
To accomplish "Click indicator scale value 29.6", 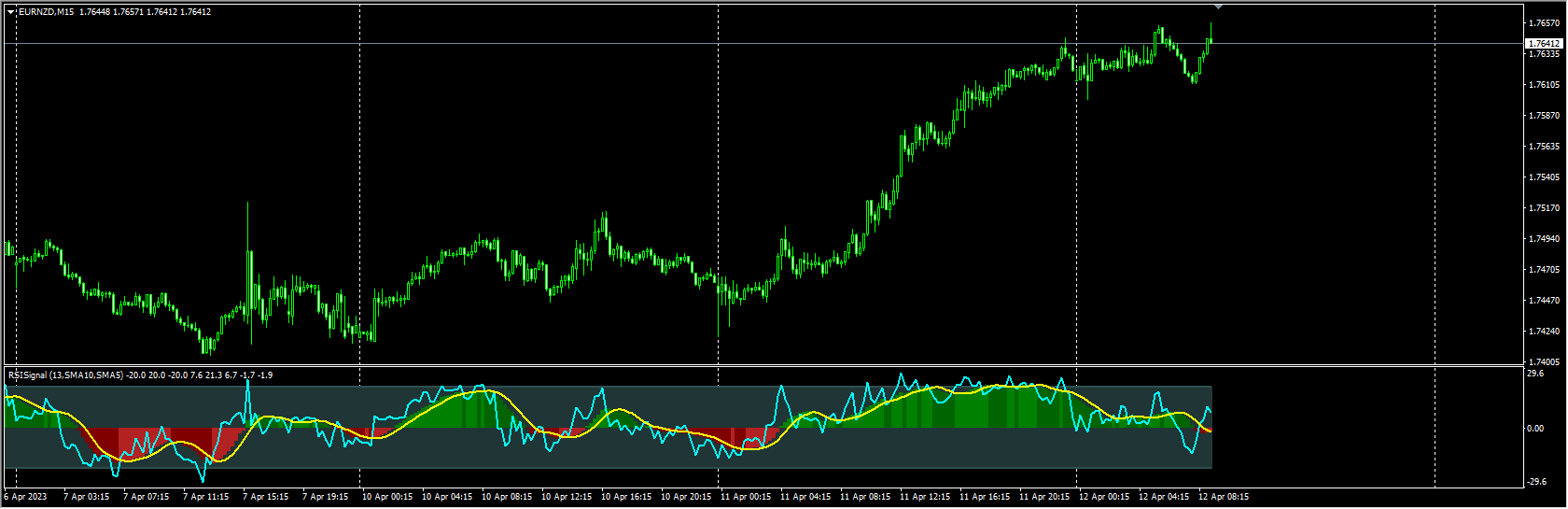I will coord(1535,374).
